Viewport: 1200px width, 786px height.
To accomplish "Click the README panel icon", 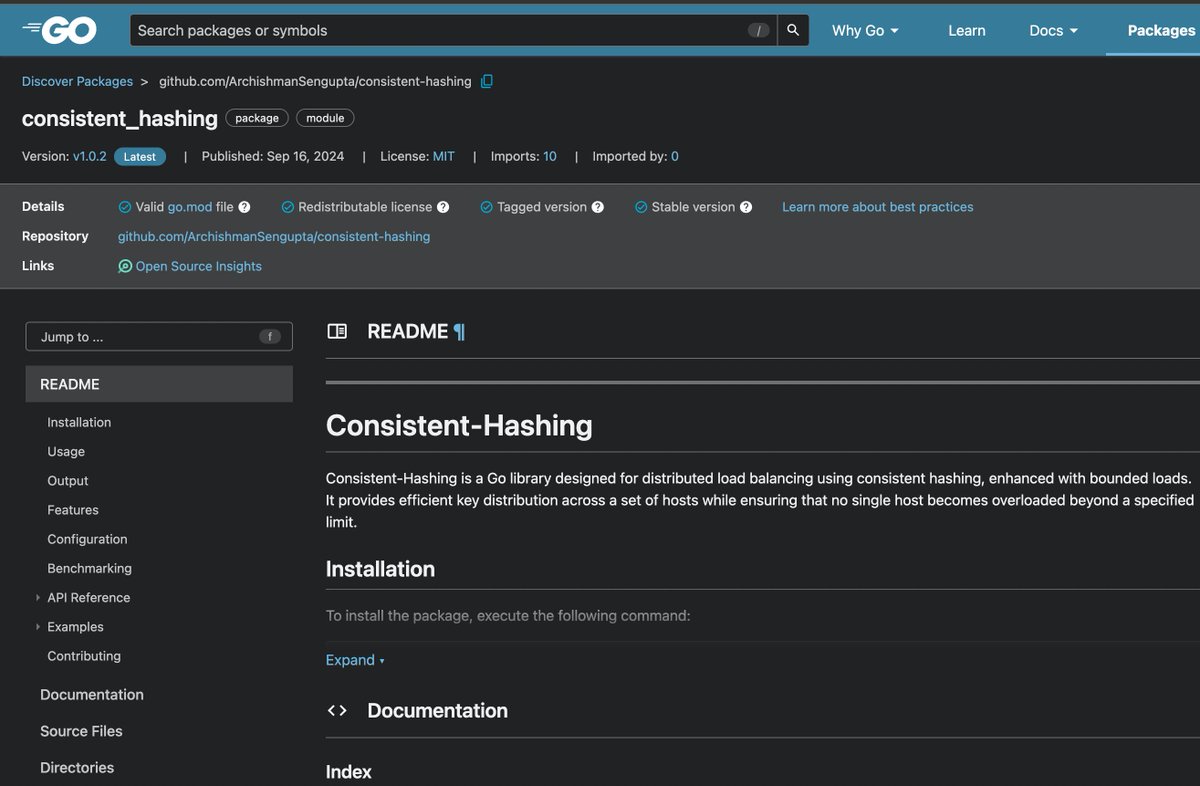I will point(337,330).
